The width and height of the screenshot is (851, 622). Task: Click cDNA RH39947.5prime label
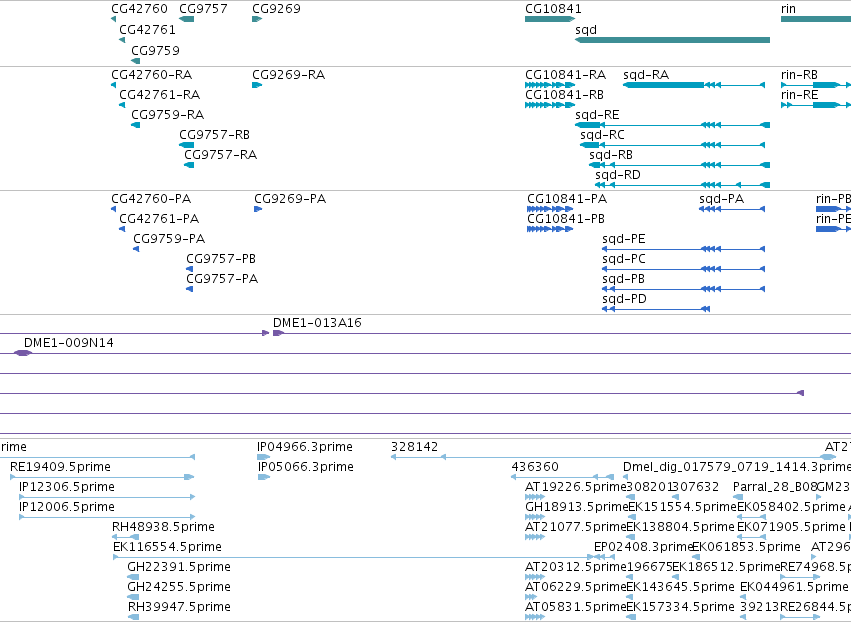[179, 607]
